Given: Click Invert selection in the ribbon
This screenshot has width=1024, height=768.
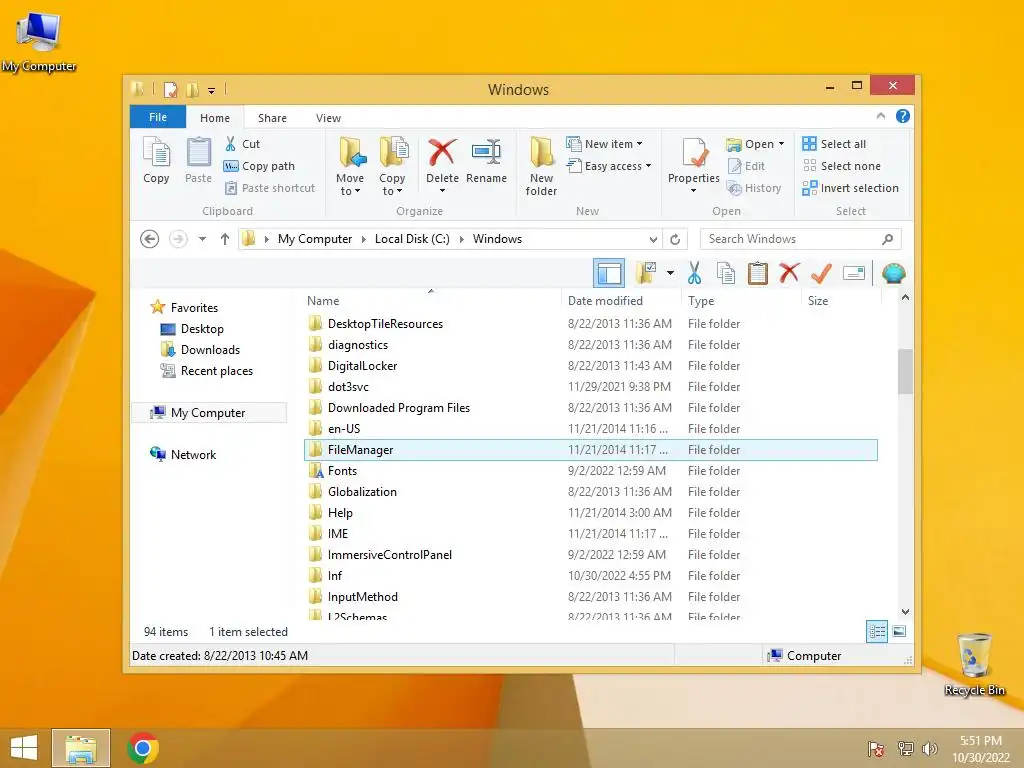Looking at the screenshot, I should coord(850,188).
